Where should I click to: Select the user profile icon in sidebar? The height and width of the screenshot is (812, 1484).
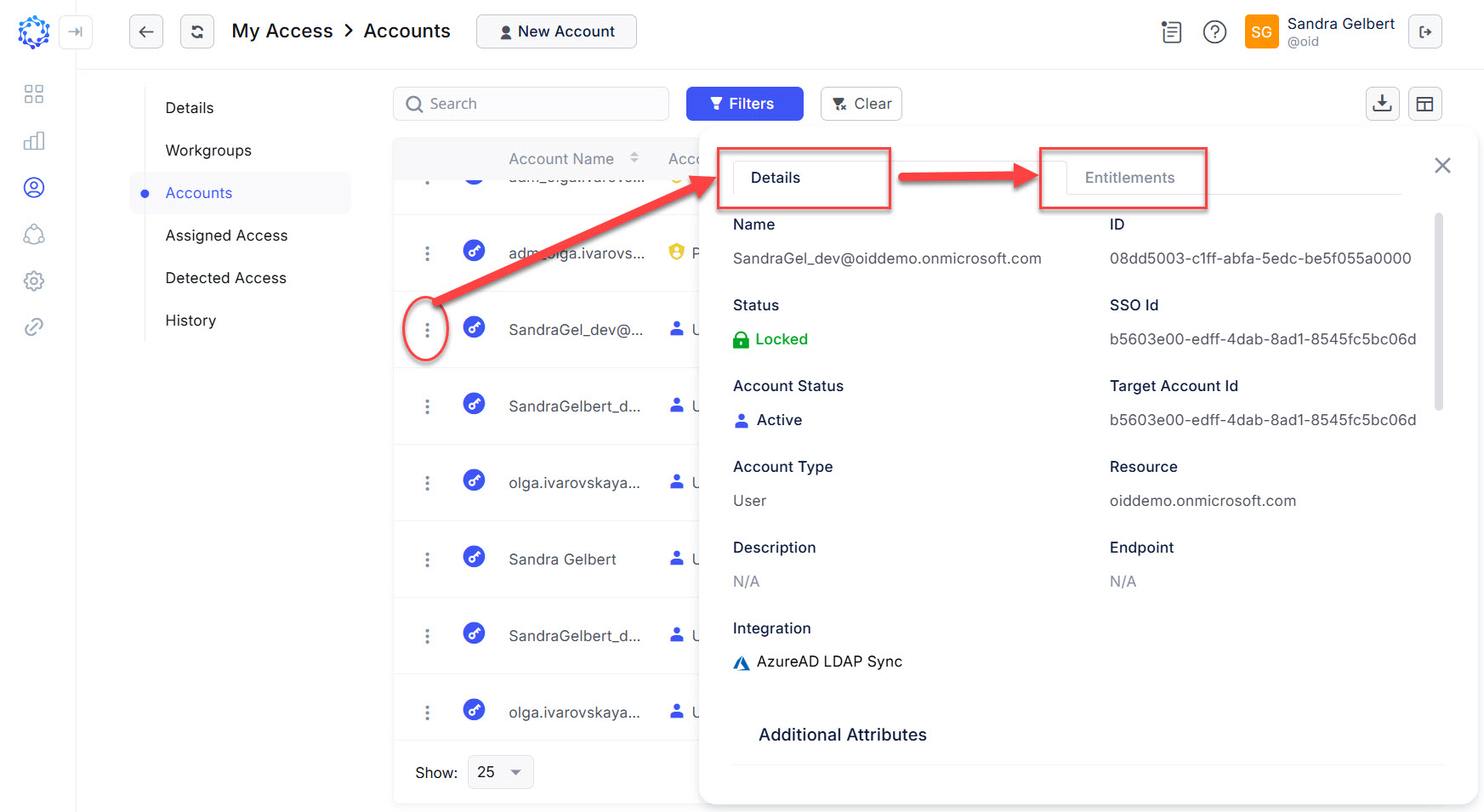[x=34, y=188]
